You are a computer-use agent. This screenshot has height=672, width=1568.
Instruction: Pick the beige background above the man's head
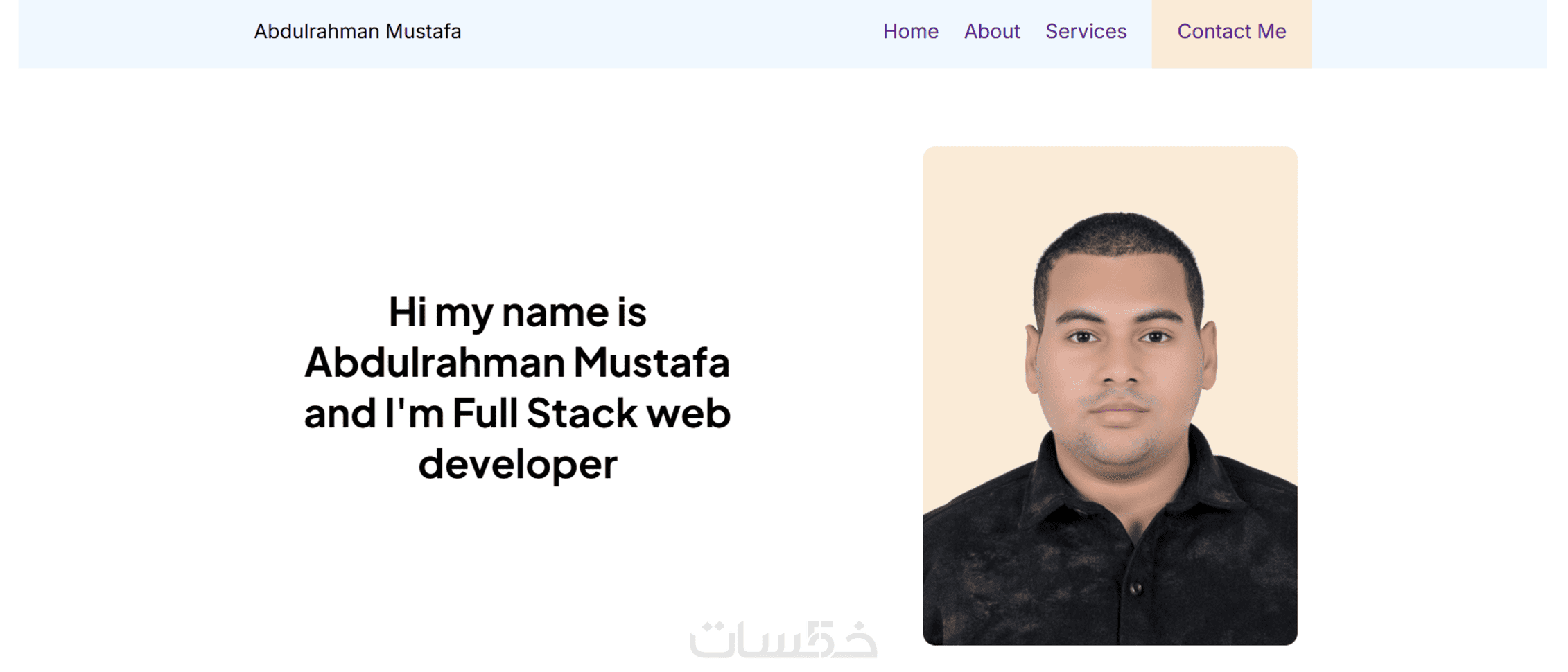(1110, 180)
